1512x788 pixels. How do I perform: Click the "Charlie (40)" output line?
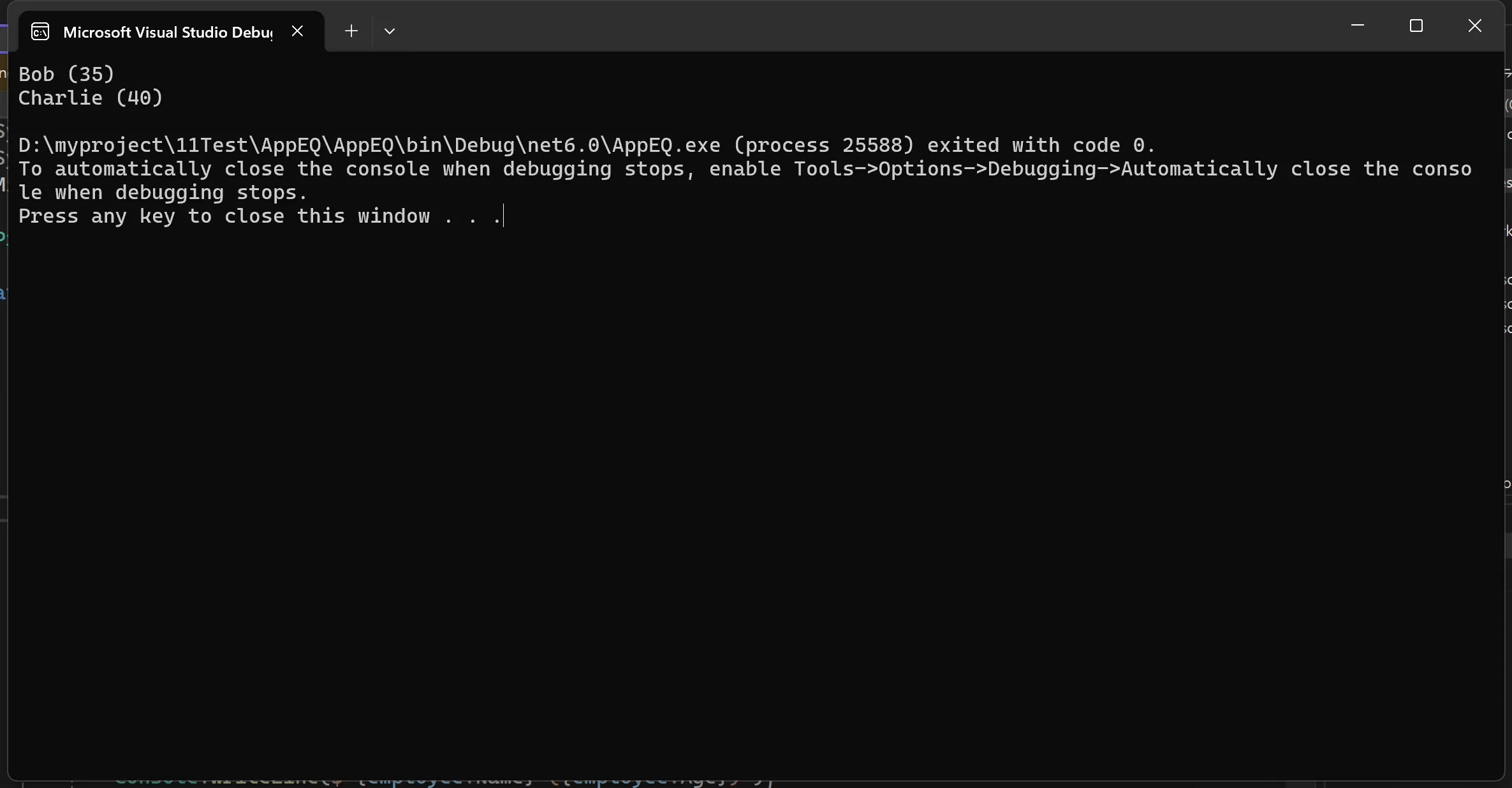[91, 98]
